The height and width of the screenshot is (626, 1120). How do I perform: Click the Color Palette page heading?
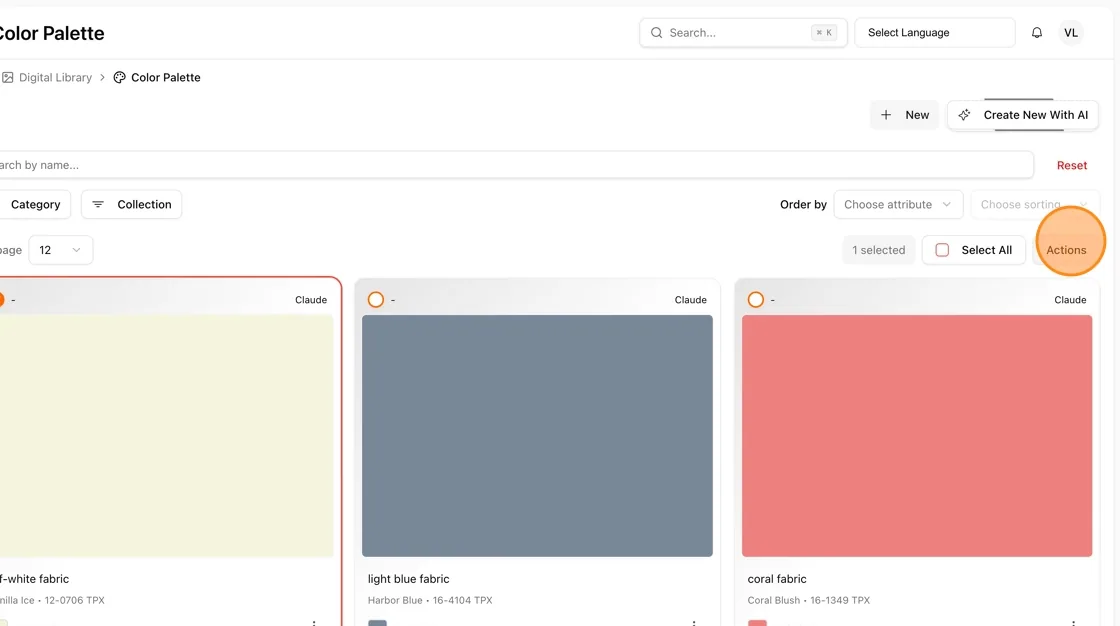(51, 33)
